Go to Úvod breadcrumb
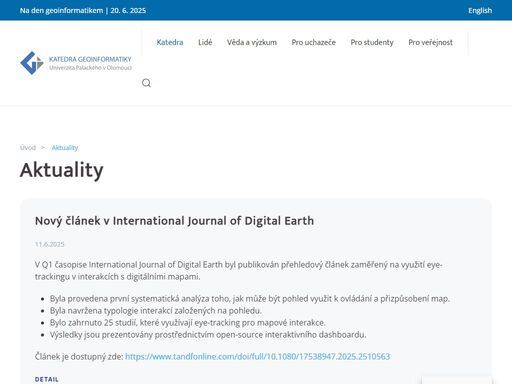The width and height of the screenshot is (512, 384). 28,147
